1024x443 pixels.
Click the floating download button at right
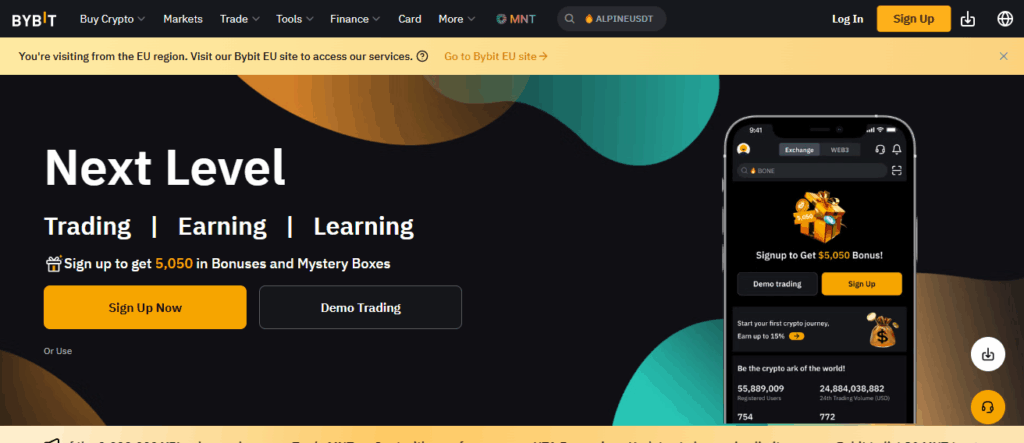(x=987, y=354)
